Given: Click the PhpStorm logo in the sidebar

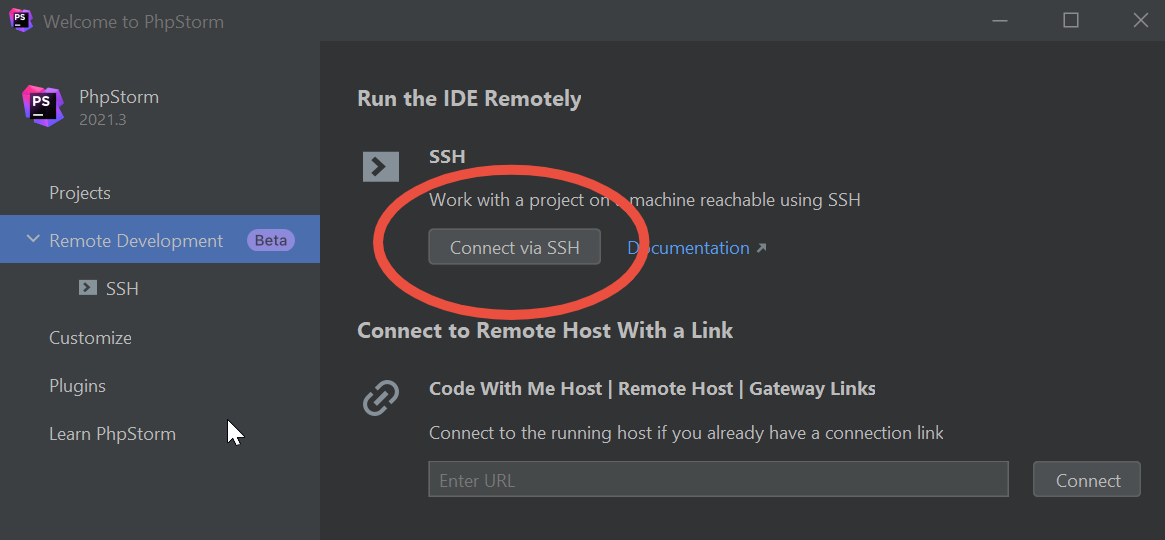Looking at the screenshot, I should 42,105.
